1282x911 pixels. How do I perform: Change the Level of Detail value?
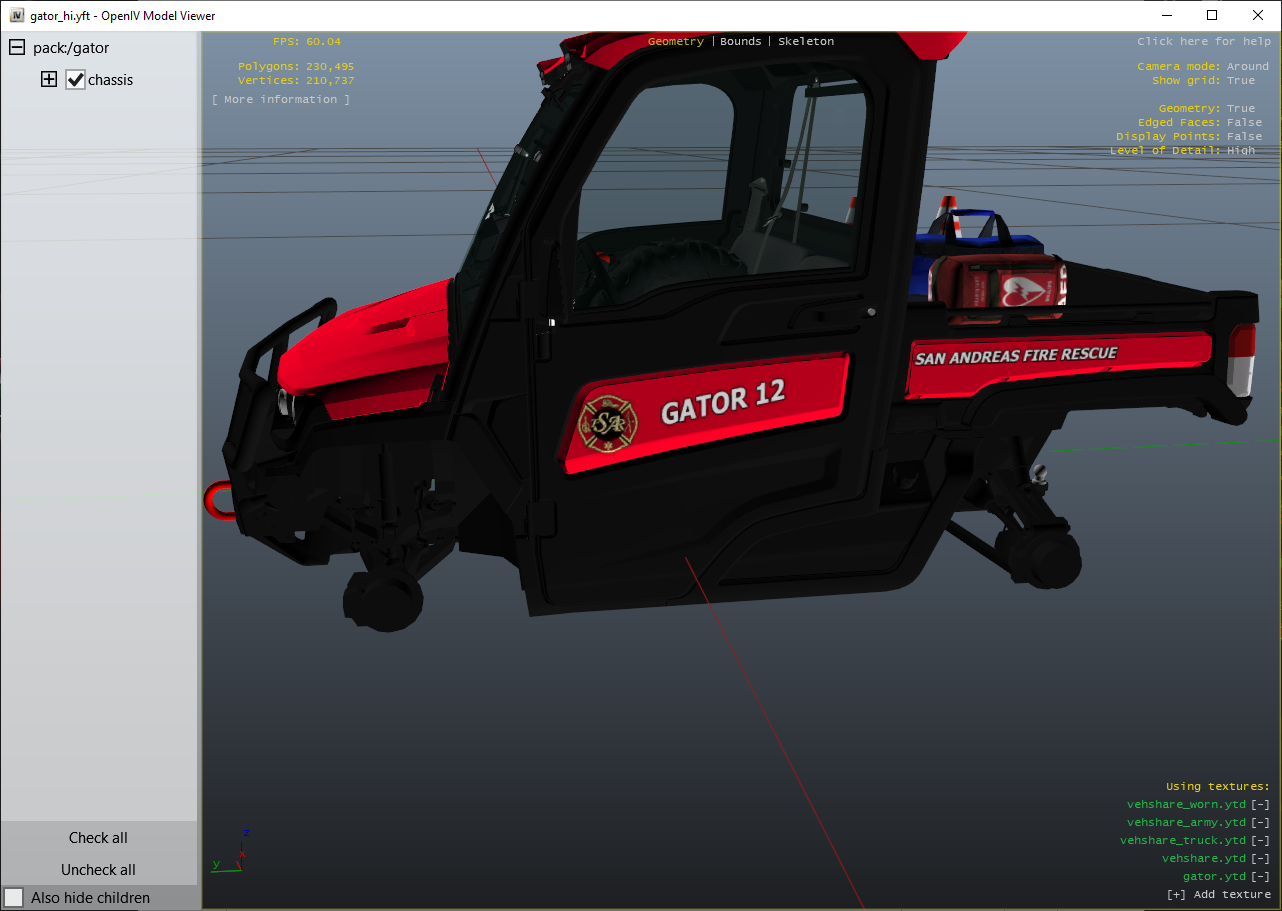tap(1240, 150)
